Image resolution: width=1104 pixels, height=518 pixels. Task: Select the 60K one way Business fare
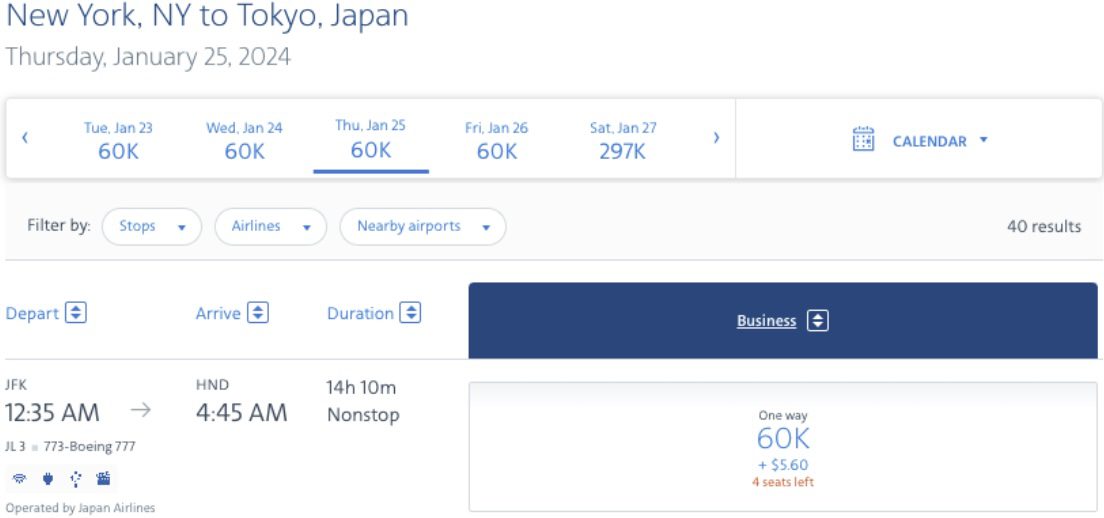point(783,447)
